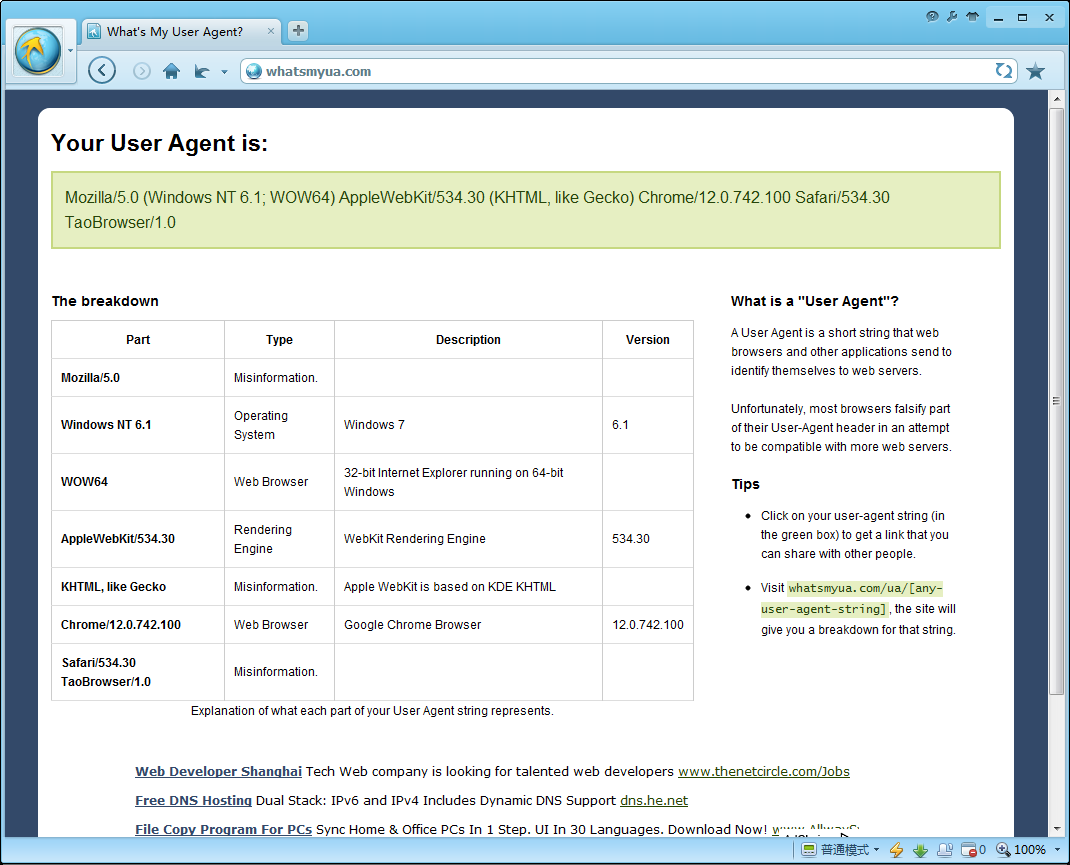This screenshot has height=865, width=1070.
Task: Click the stamp icon in status bar
Action: [945, 850]
